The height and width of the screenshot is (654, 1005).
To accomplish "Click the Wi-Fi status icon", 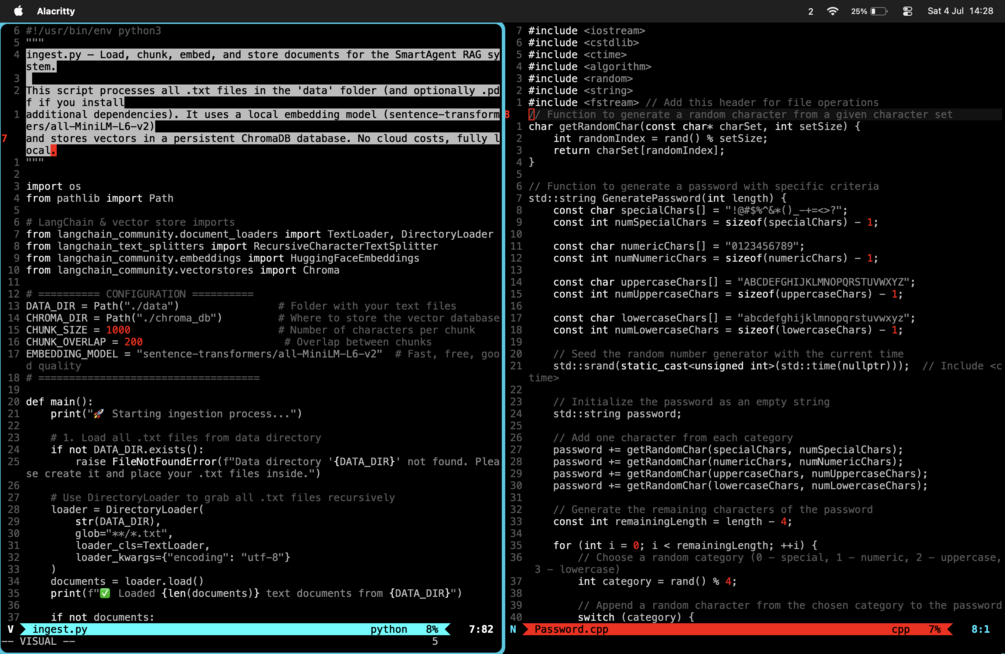I will pyautogui.click(x=833, y=11).
